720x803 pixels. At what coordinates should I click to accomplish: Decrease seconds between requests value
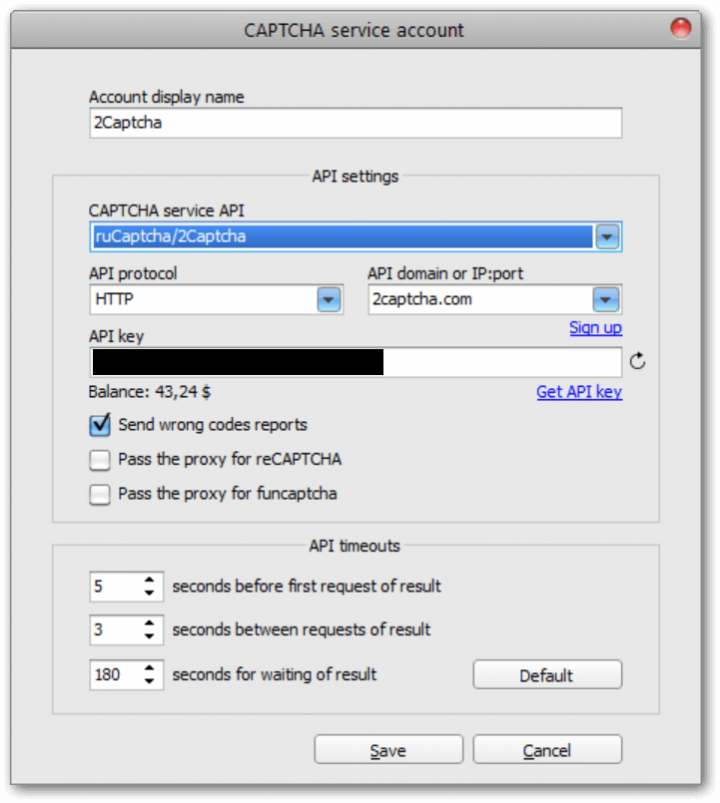[x=149, y=636]
